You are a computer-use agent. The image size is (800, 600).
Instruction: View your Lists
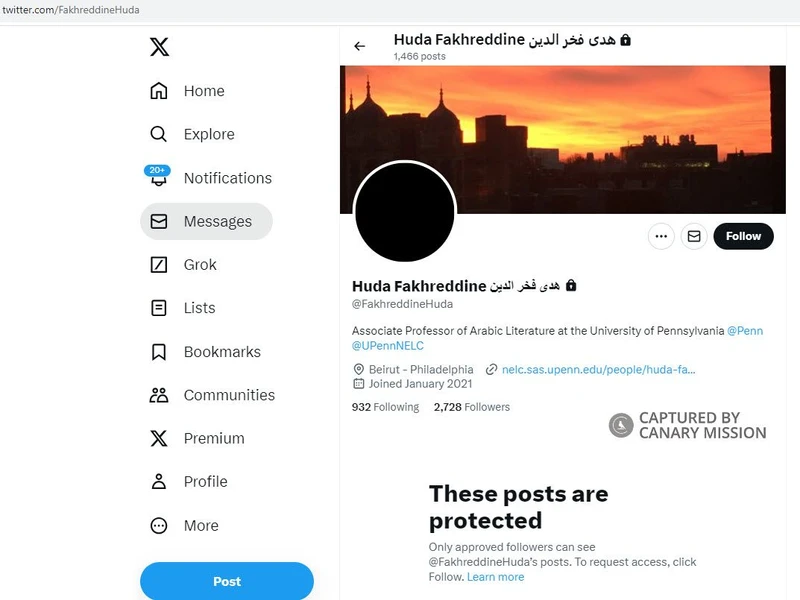[x=199, y=308]
